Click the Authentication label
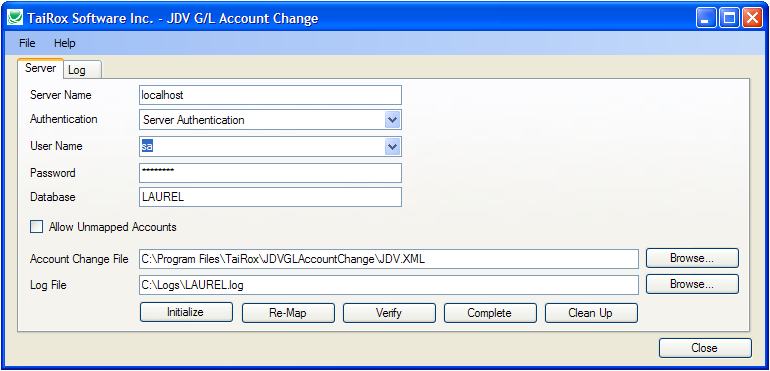Image resolution: width=770 pixels, height=371 pixels. (63, 119)
